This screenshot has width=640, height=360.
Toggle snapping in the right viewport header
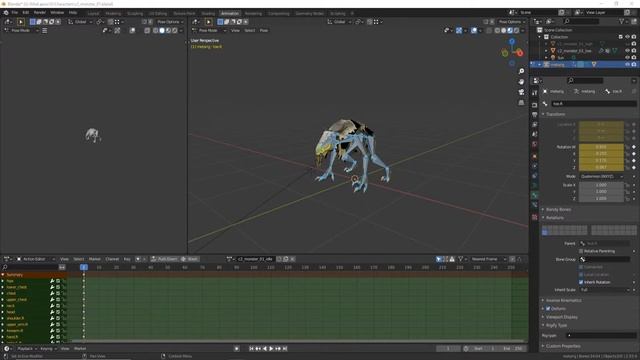click(370, 22)
